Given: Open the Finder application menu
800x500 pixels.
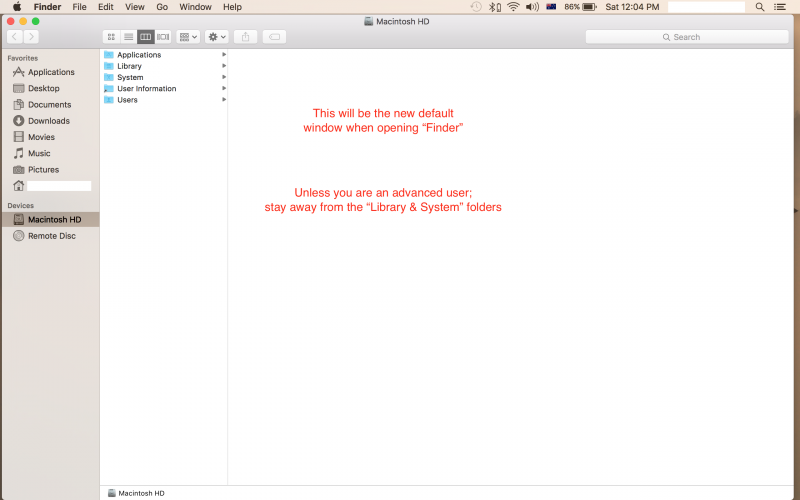Looking at the screenshot, I should [47, 7].
